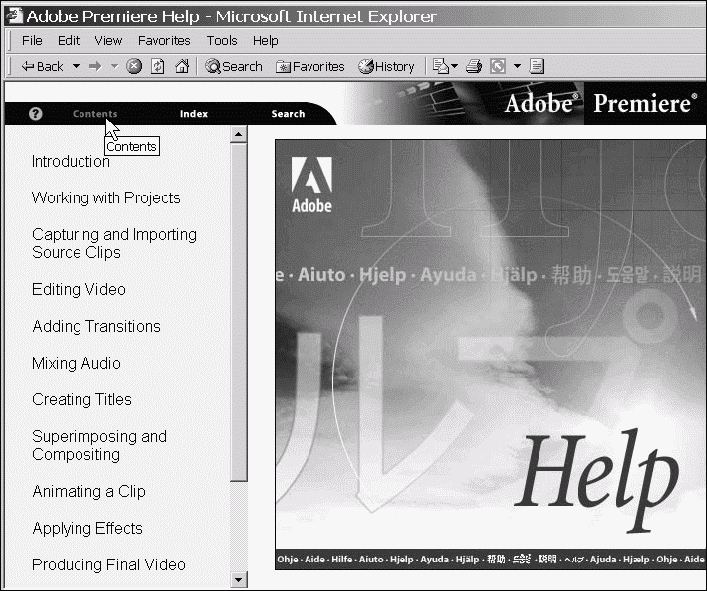
Task: Open the Back button history dropdown arrow
Action: click(x=76, y=67)
